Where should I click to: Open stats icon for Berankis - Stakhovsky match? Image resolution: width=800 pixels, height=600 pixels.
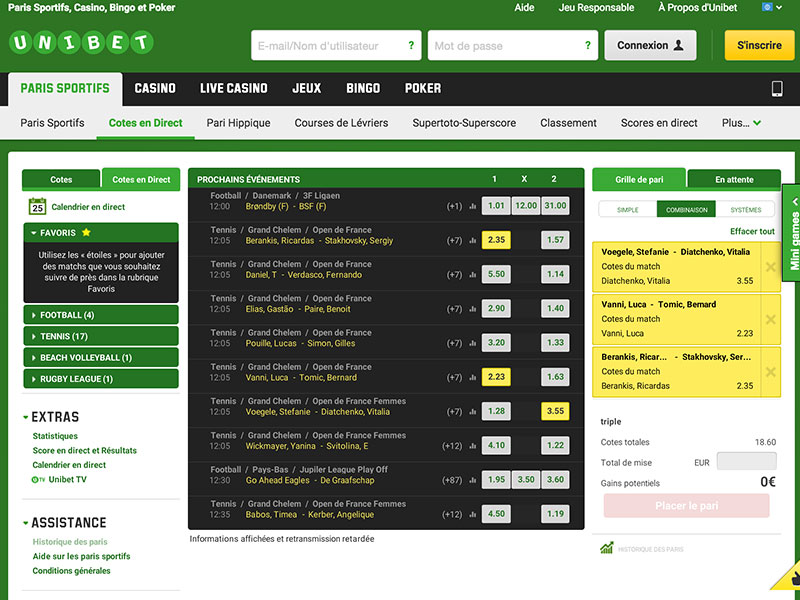(472, 240)
